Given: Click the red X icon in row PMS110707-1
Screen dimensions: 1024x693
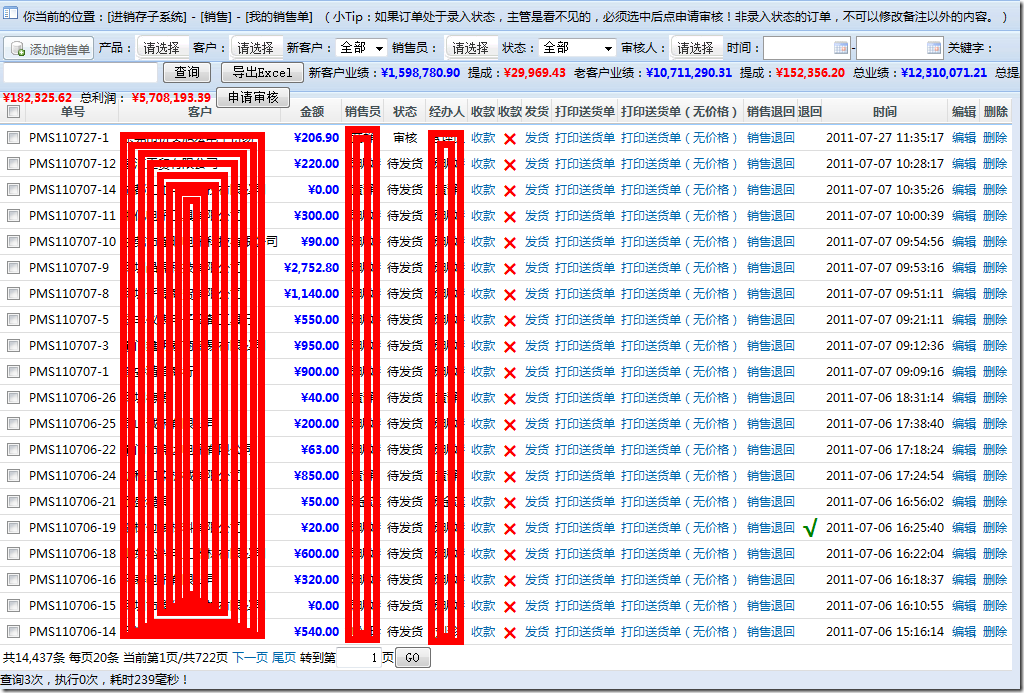Looking at the screenshot, I should (x=510, y=372).
